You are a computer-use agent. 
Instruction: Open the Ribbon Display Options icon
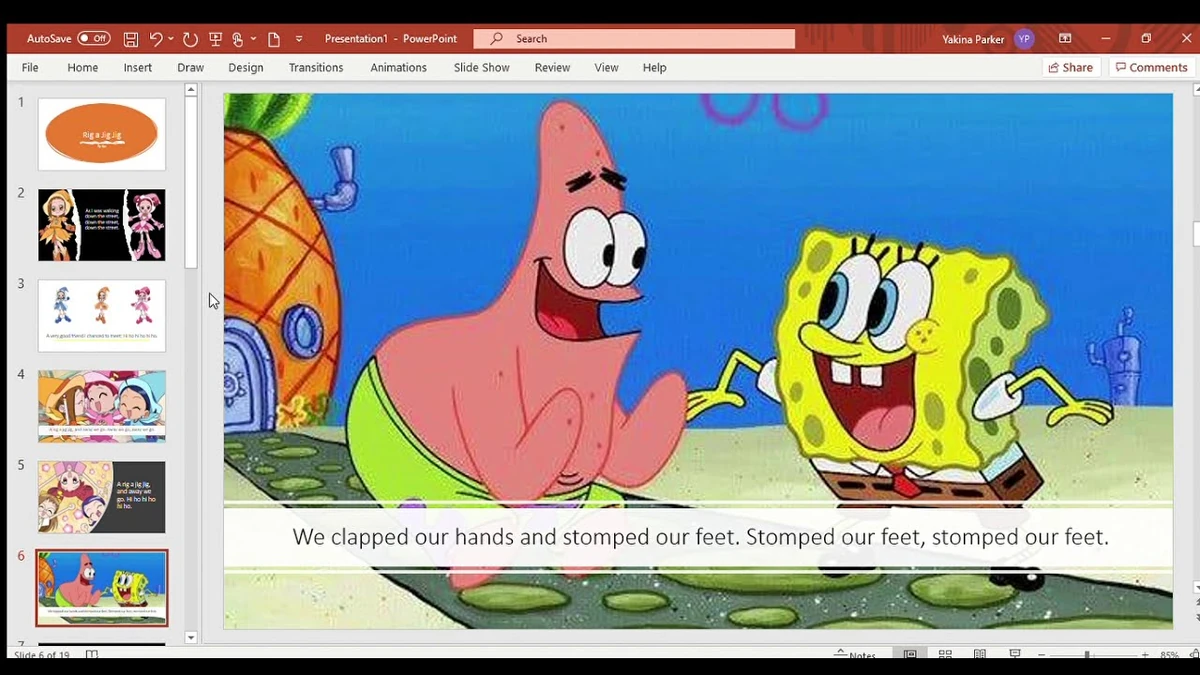[x=1065, y=39]
